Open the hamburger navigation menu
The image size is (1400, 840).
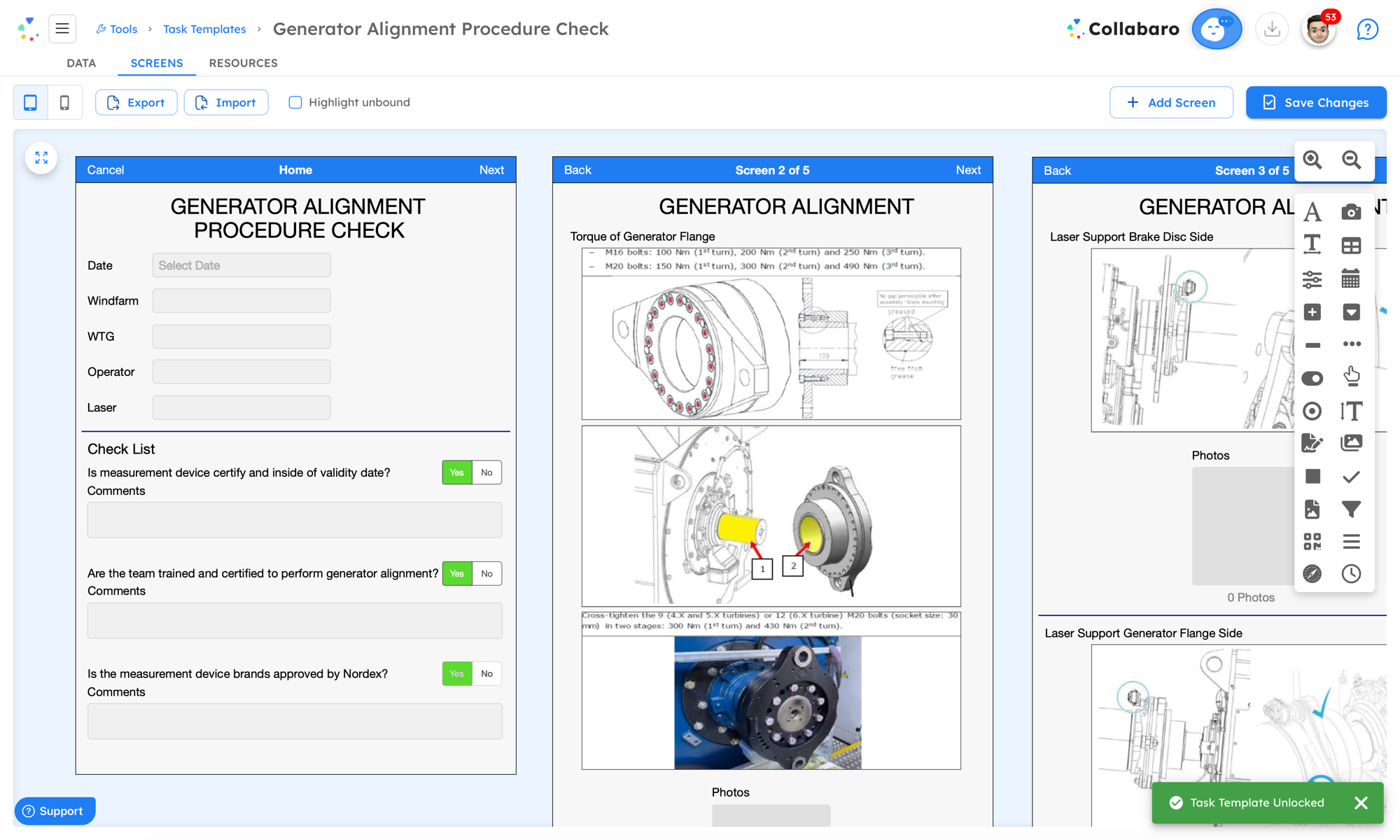click(x=62, y=29)
